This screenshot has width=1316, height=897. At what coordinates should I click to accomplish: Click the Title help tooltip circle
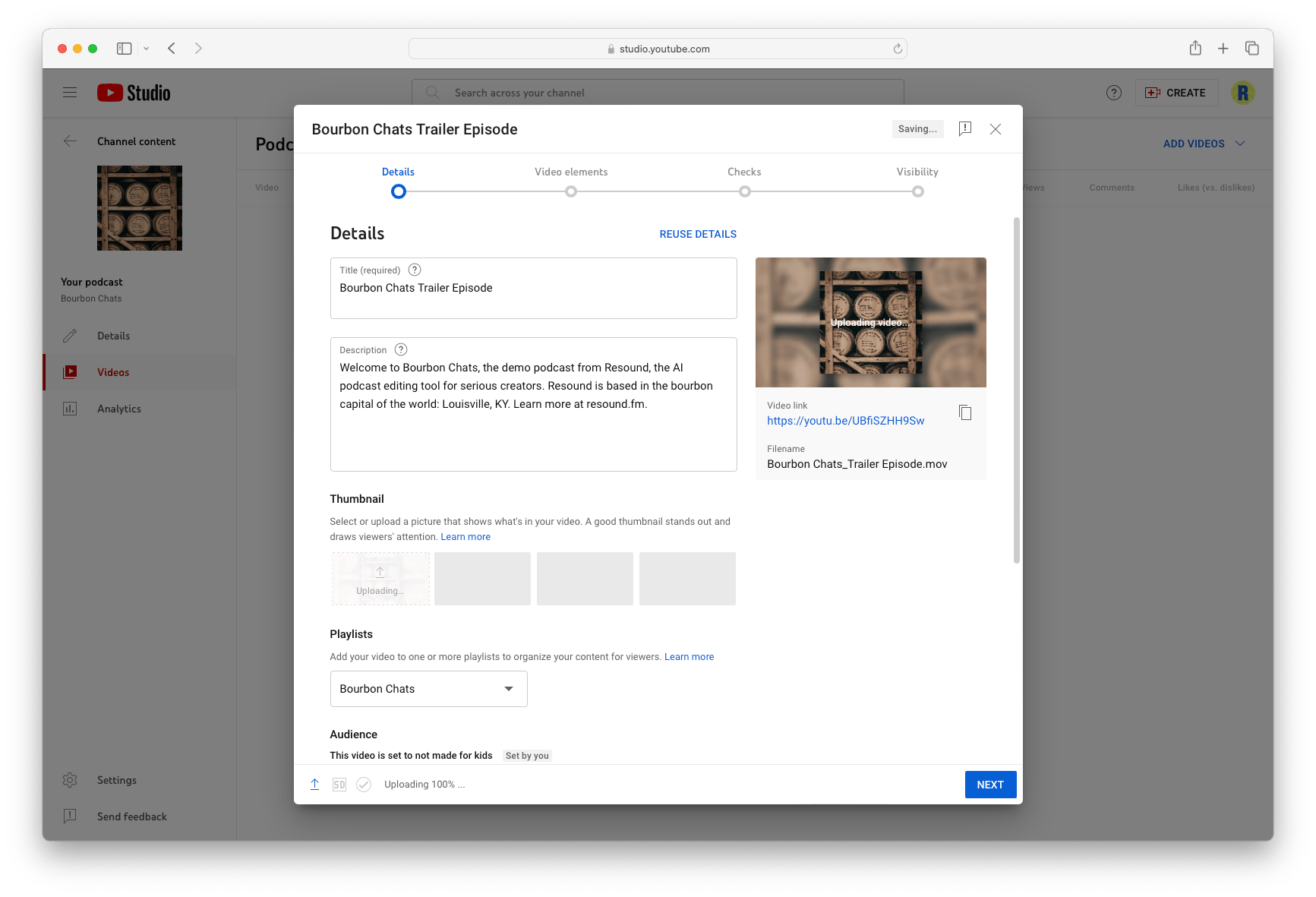click(x=414, y=270)
